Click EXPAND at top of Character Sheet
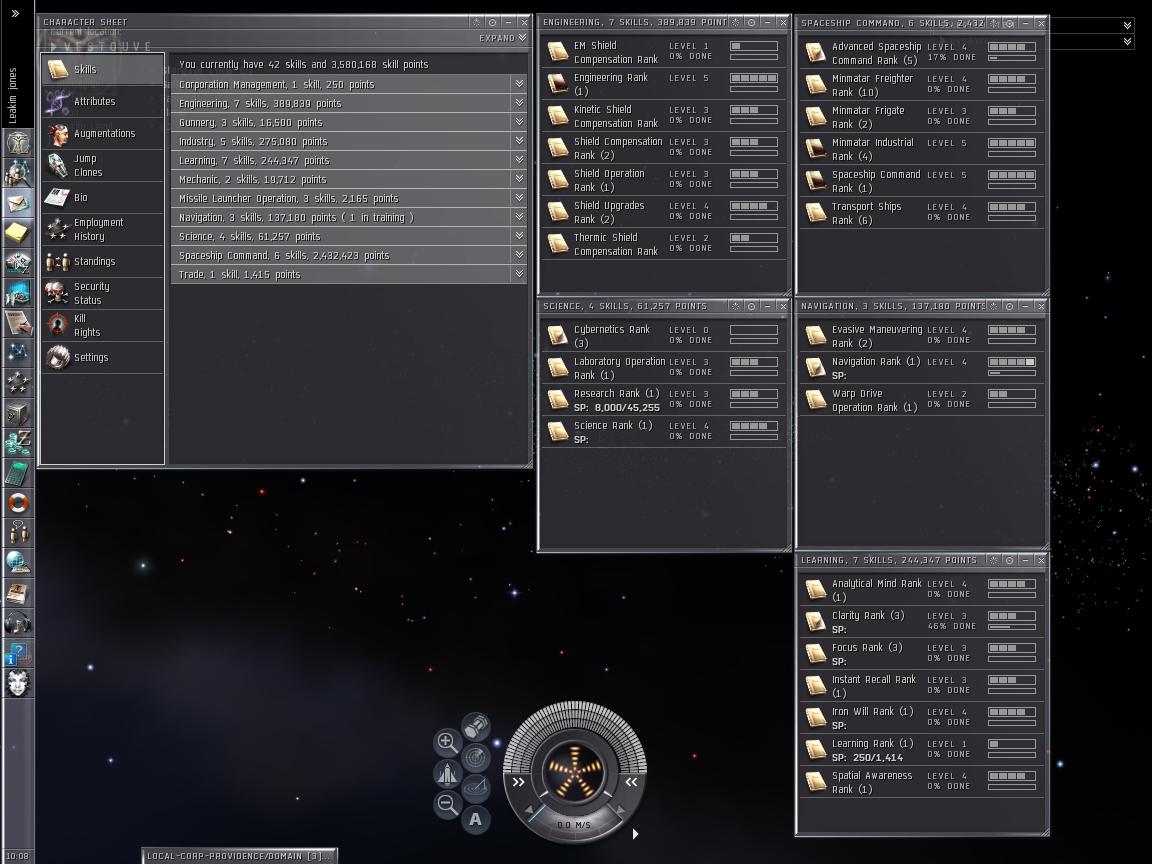The height and width of the screenshot is (864, 1152). [503, 38]
